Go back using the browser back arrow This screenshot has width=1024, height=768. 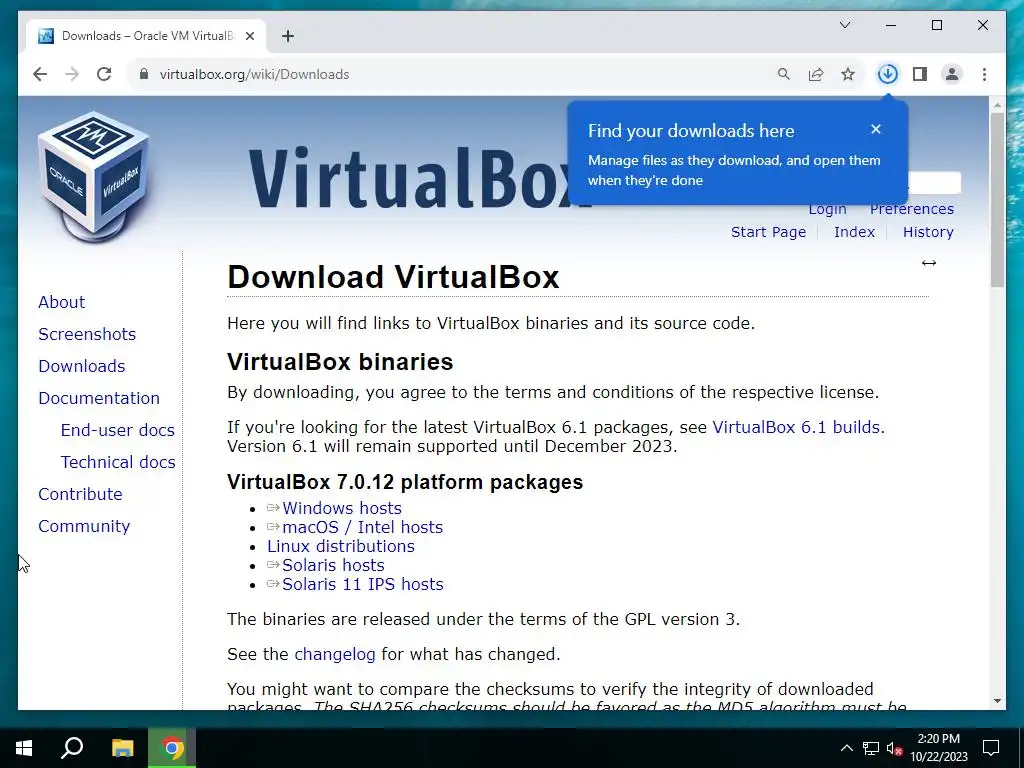[x=40, y=74]
